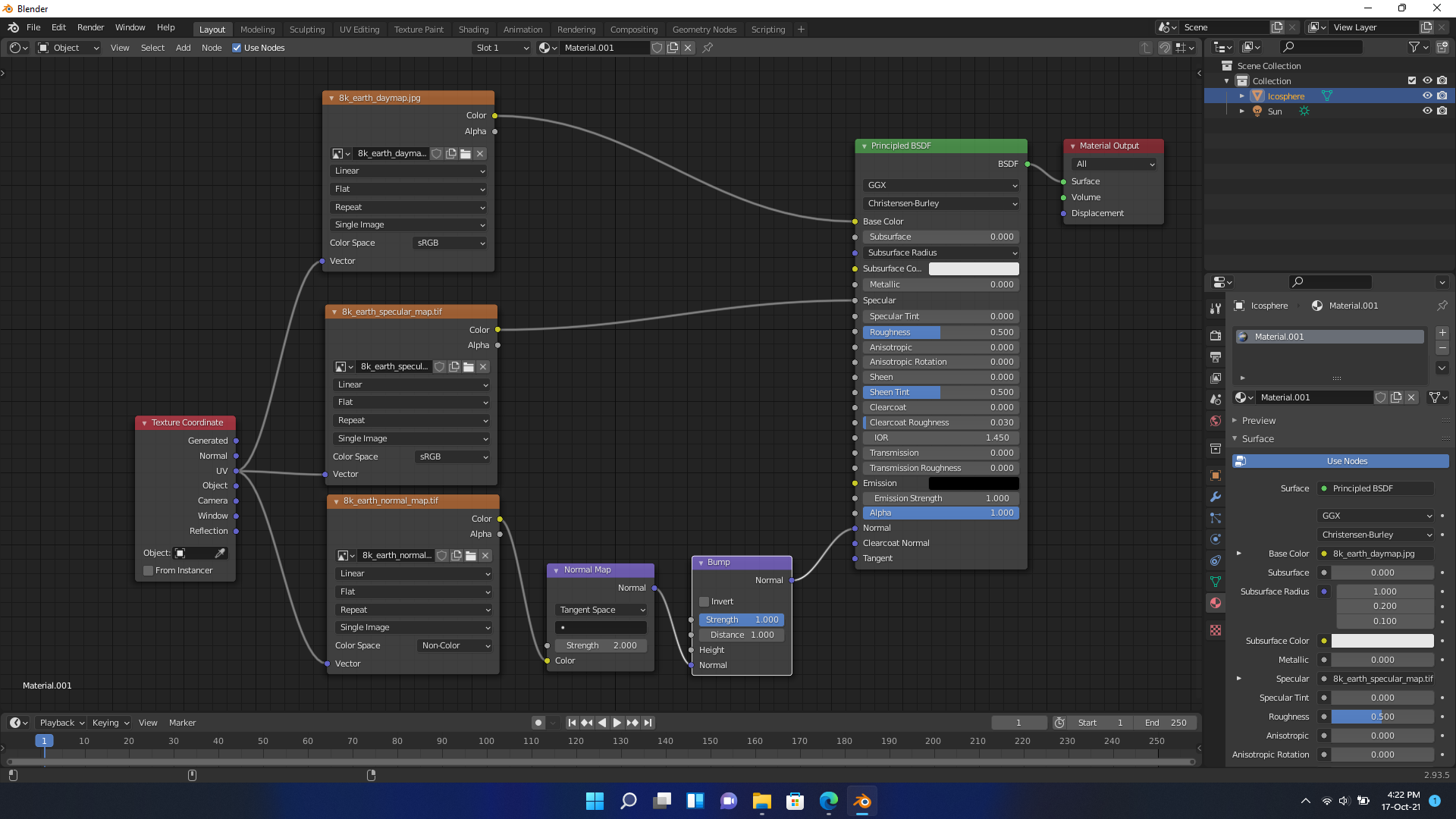Open the Tool properties tab
Image resolution: width=1456 pixels, height=819 pixels.
[x=1216, y=309]
